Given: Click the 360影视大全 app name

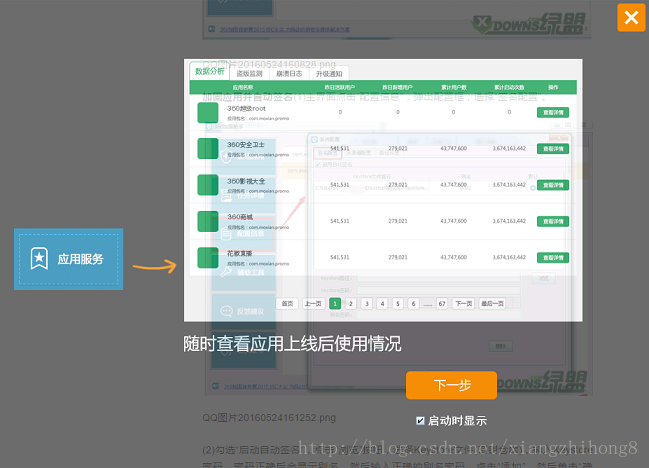Looking at the screenshot, I should tap(246, 181).
